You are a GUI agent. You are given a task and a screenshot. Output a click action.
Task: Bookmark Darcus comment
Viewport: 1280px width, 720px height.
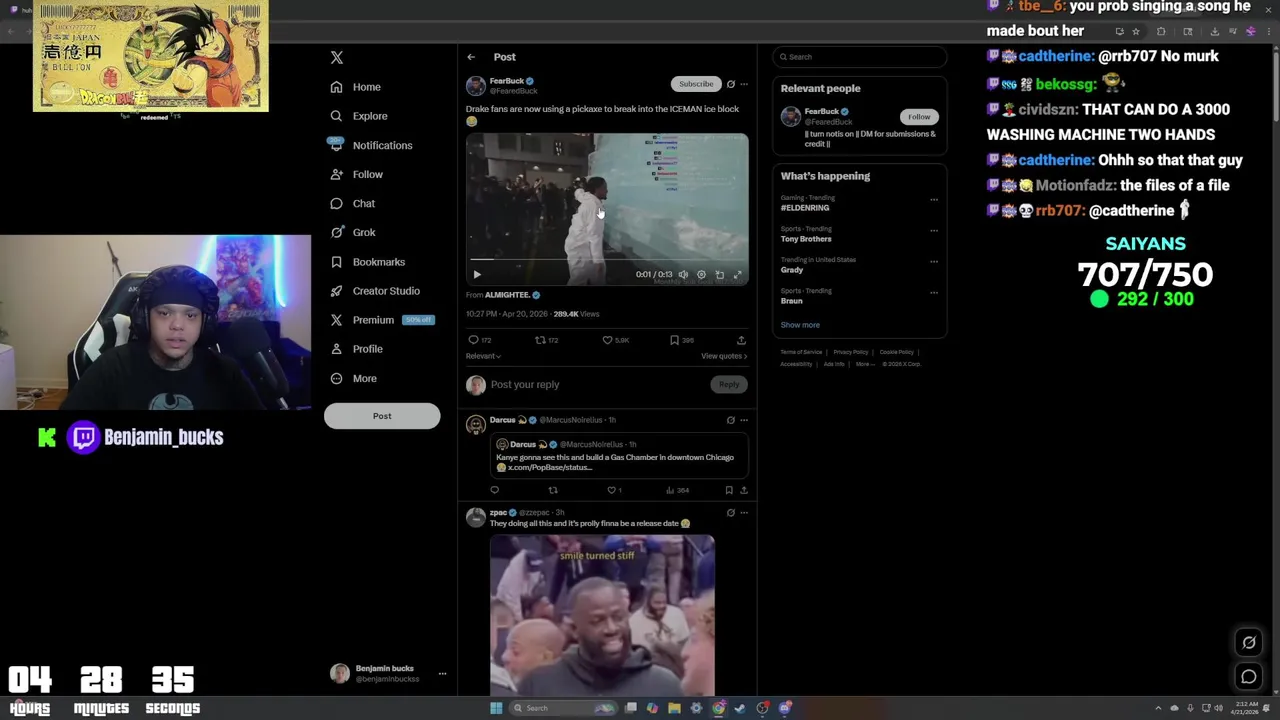click(x=729, y=490)
